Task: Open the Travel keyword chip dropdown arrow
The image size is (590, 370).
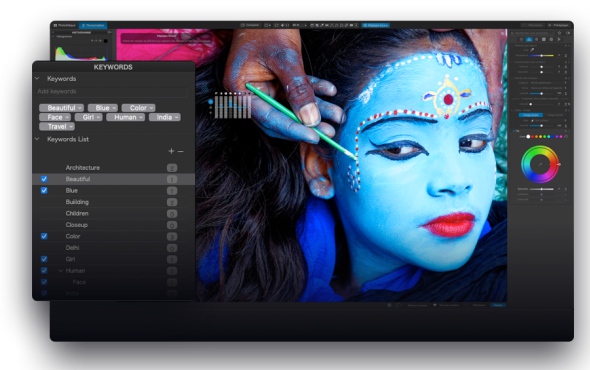Action: [71, 127]
